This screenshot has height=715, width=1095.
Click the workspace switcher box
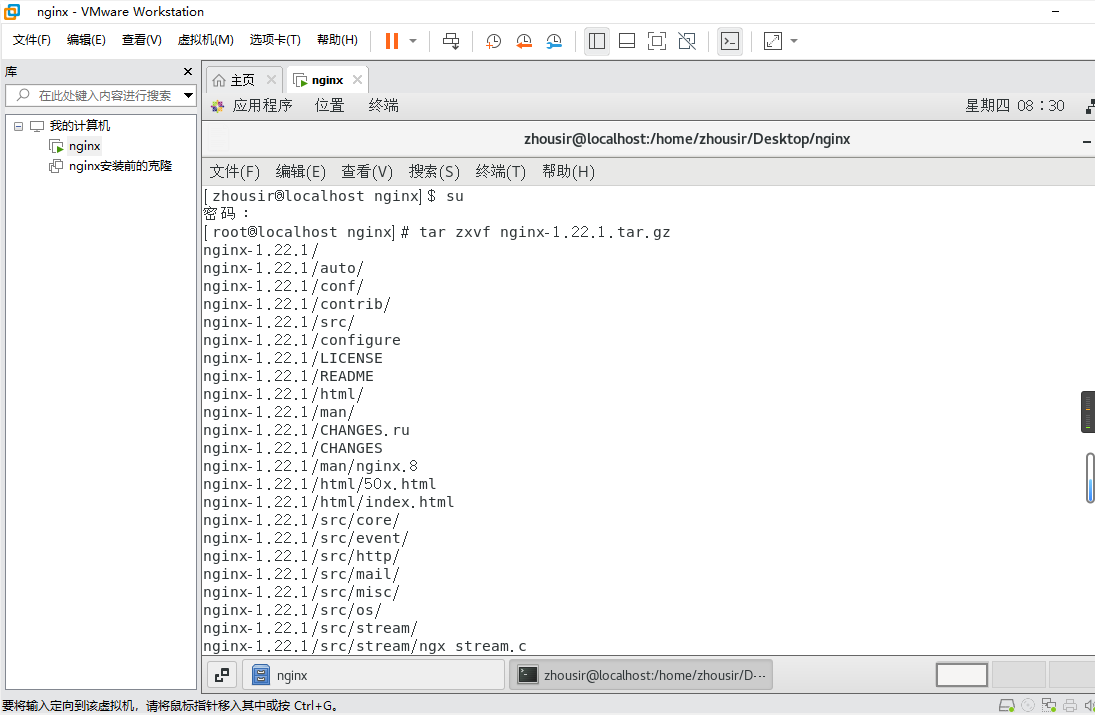click(962, 675)
